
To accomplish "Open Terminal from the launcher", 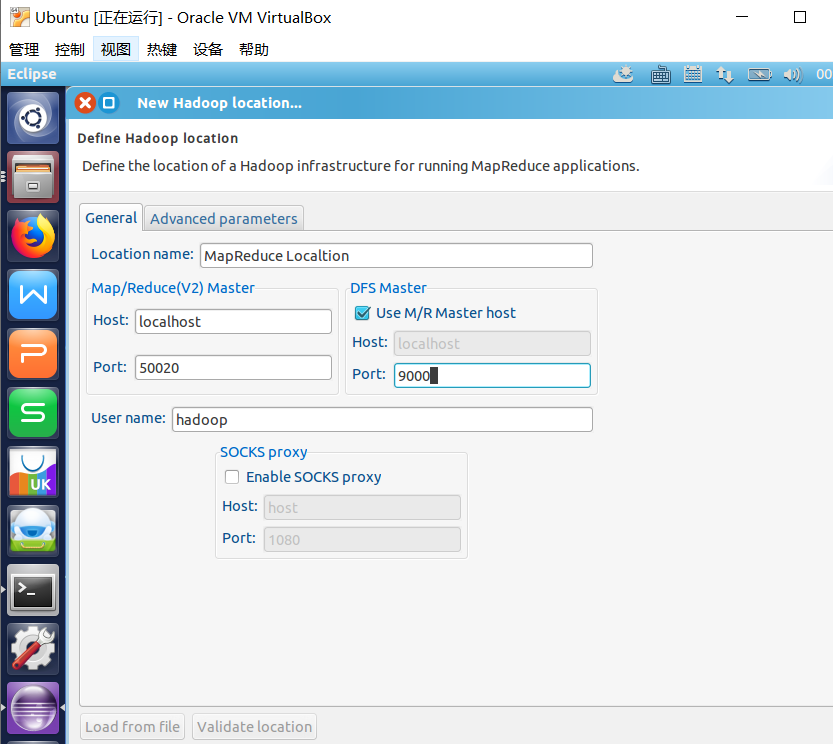I will (33, 590).
